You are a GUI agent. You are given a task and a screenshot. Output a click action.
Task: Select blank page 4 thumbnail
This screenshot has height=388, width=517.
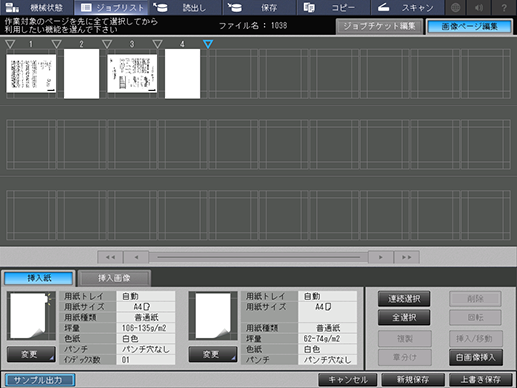182,74
